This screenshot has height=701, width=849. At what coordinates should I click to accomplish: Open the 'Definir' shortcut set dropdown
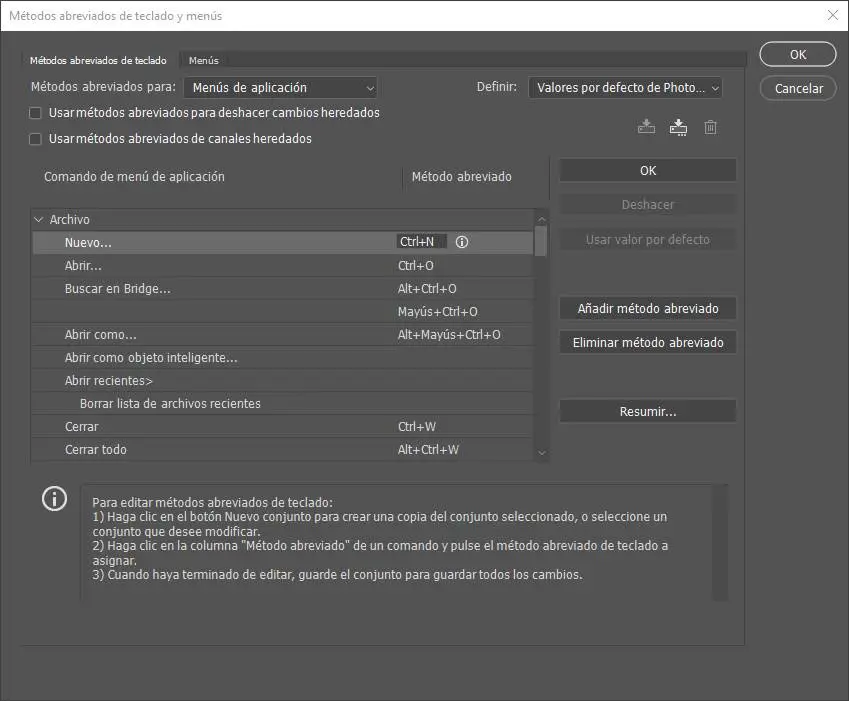tap(625, 88)
